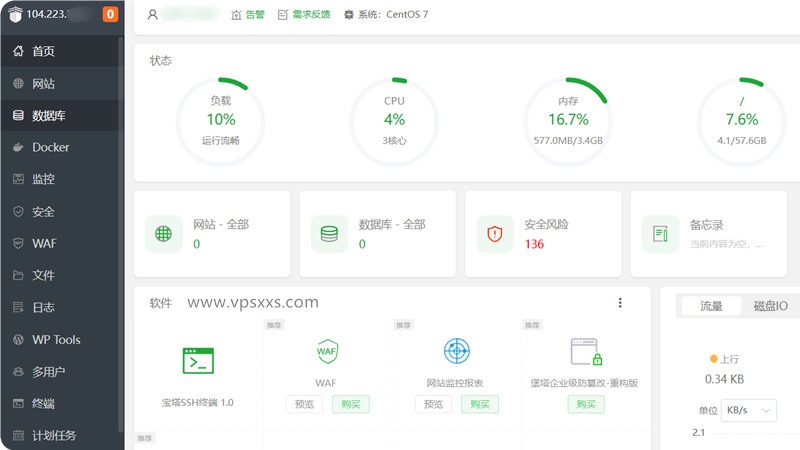800x450 pixels.
Task: Click the disk / 7.6% usage gauge
Action: (742, 121)
